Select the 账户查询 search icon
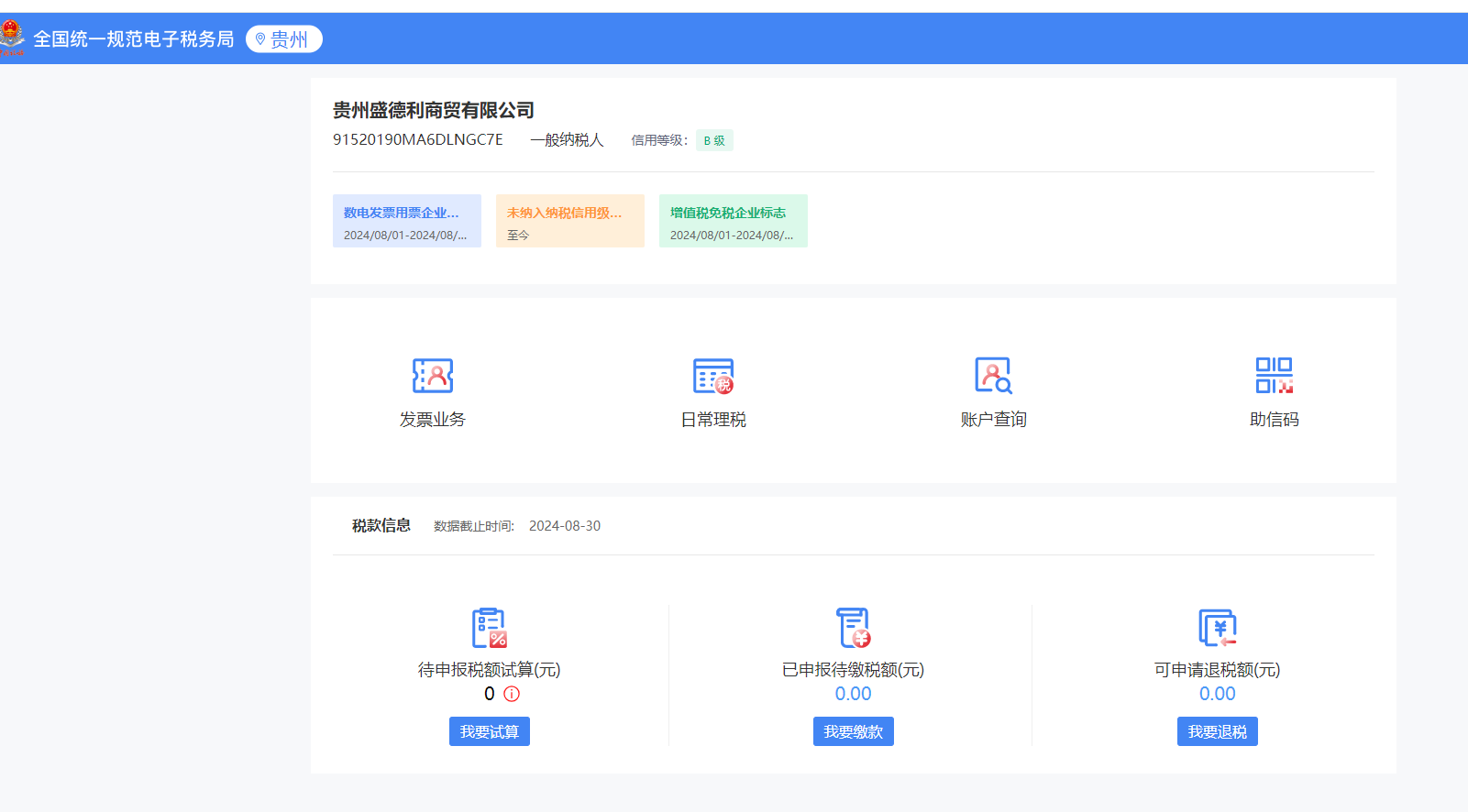The image size is (1468, 812). tap(993, 376)
